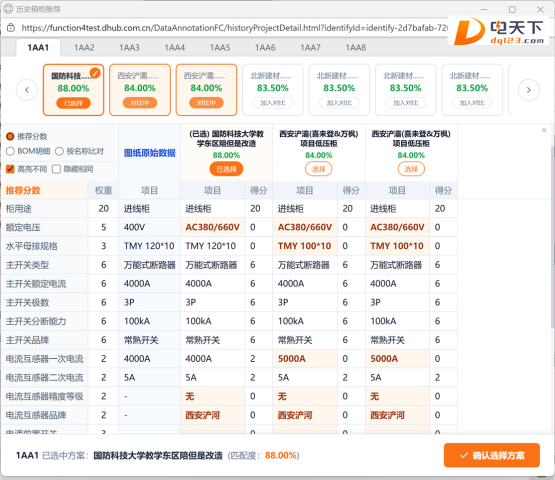The height and width of the screenshot is (480, 555).
Task: Click the 主开关分断能力 row label
Action: pyautogui.click(x=36, y=321)
